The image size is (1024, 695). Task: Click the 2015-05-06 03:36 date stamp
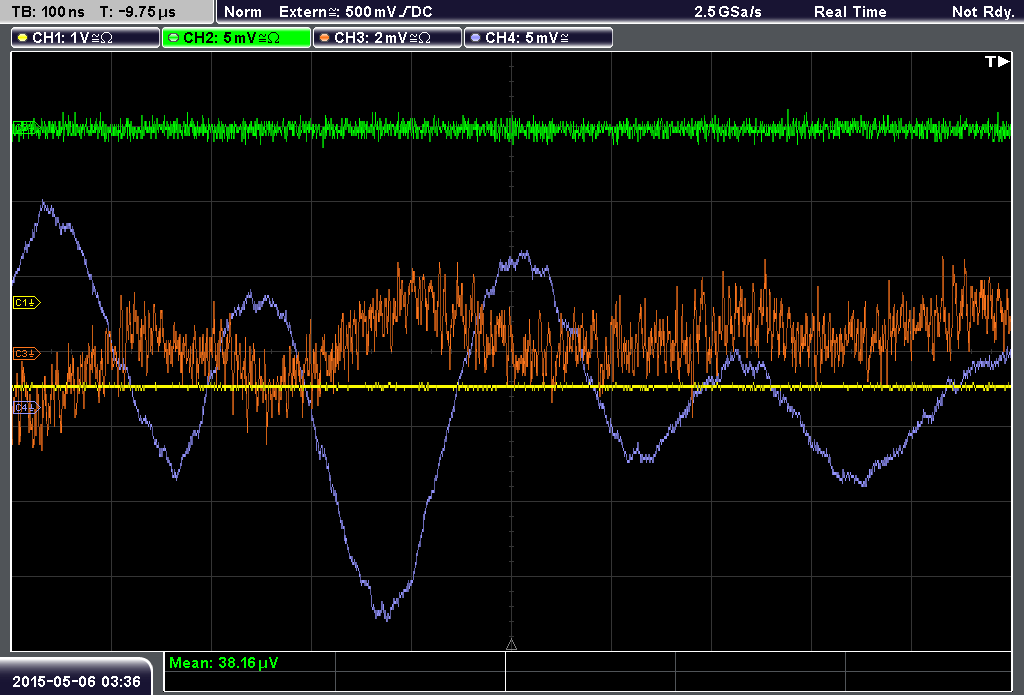(x=76, y=681)
